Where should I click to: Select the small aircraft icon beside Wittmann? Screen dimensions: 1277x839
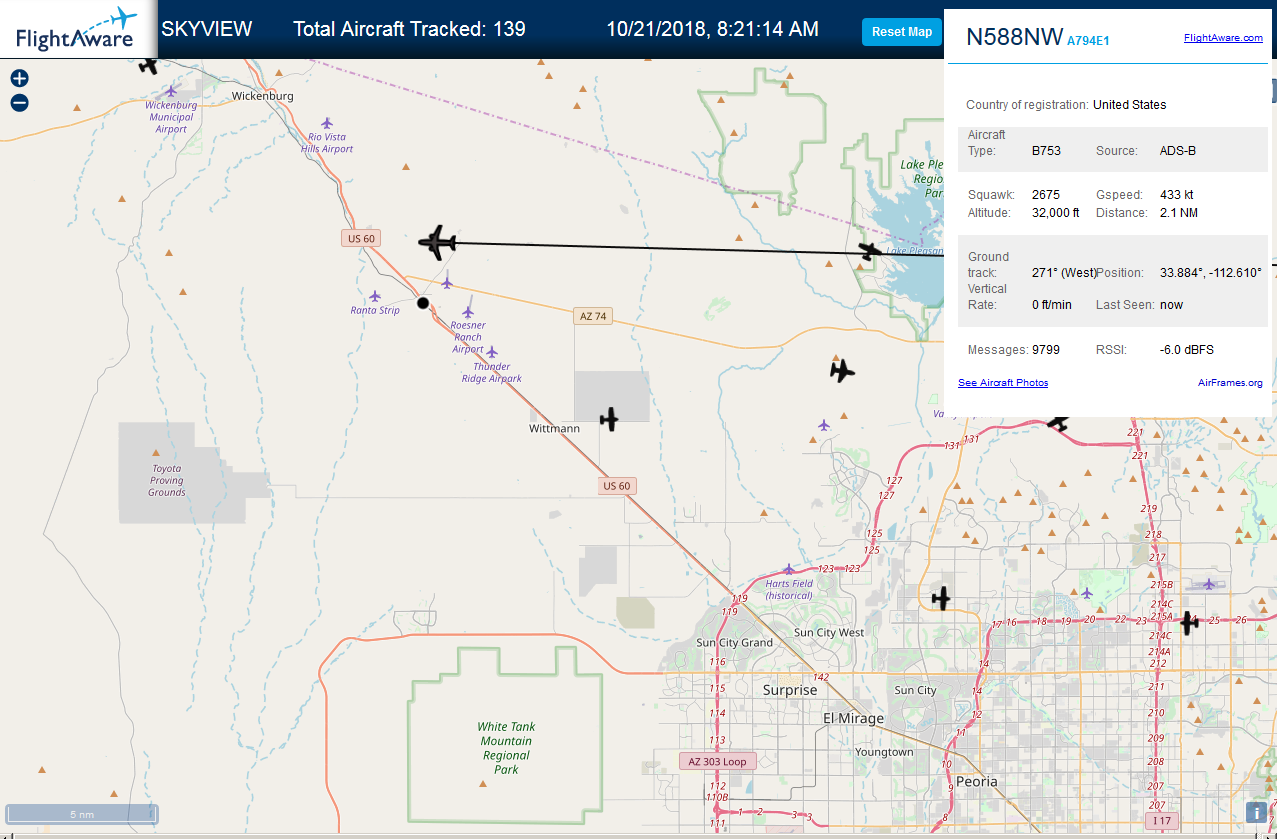tap(609, 419)
